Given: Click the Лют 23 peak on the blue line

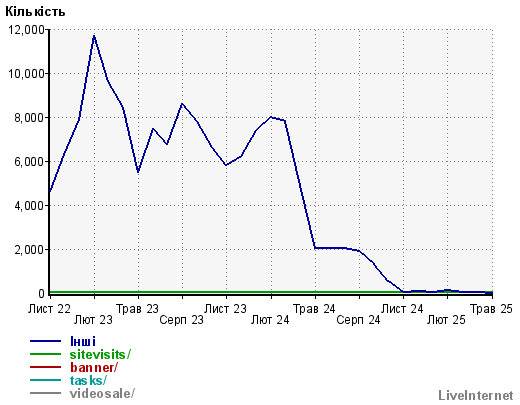Looking at the screenshot, I should (x=94, y=36).
